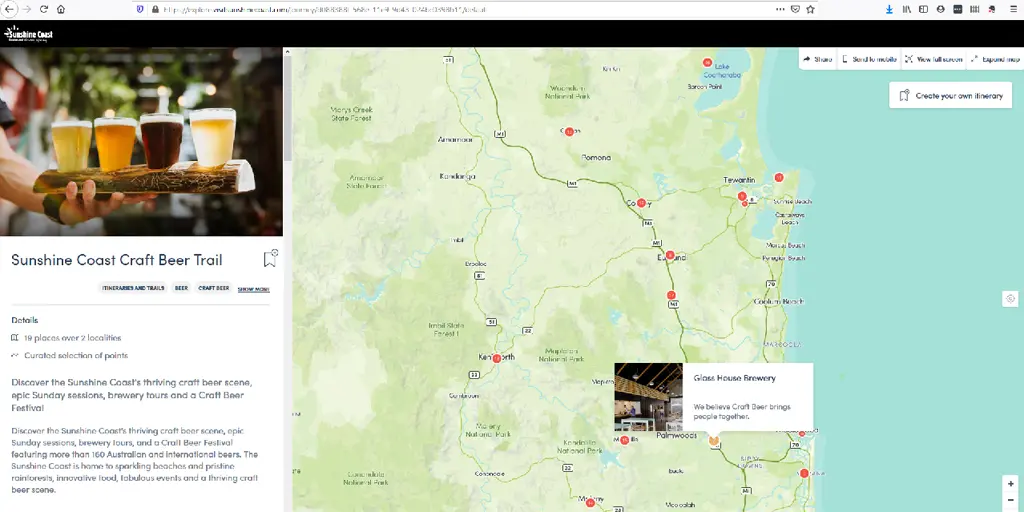Screen dimensions: 1024x512
Task: Click 'We believe Craft Beer brings people together' text
Action: coord(742,411)
